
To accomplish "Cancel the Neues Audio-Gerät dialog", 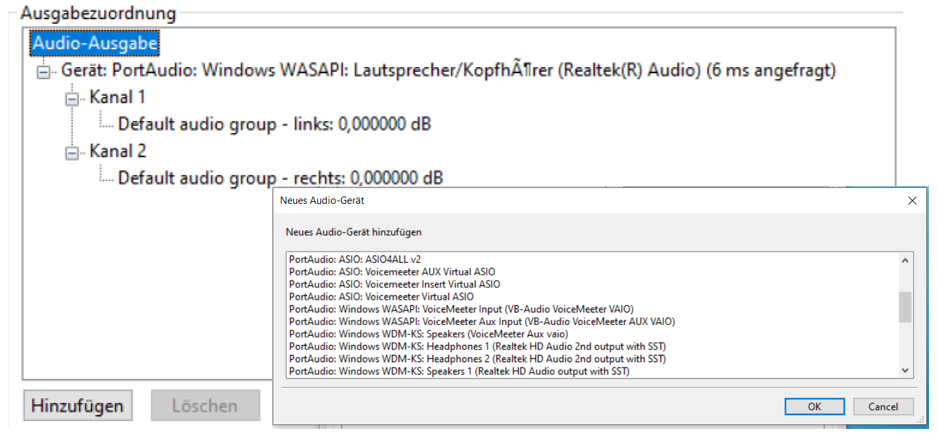I will (x=883, y=407).
